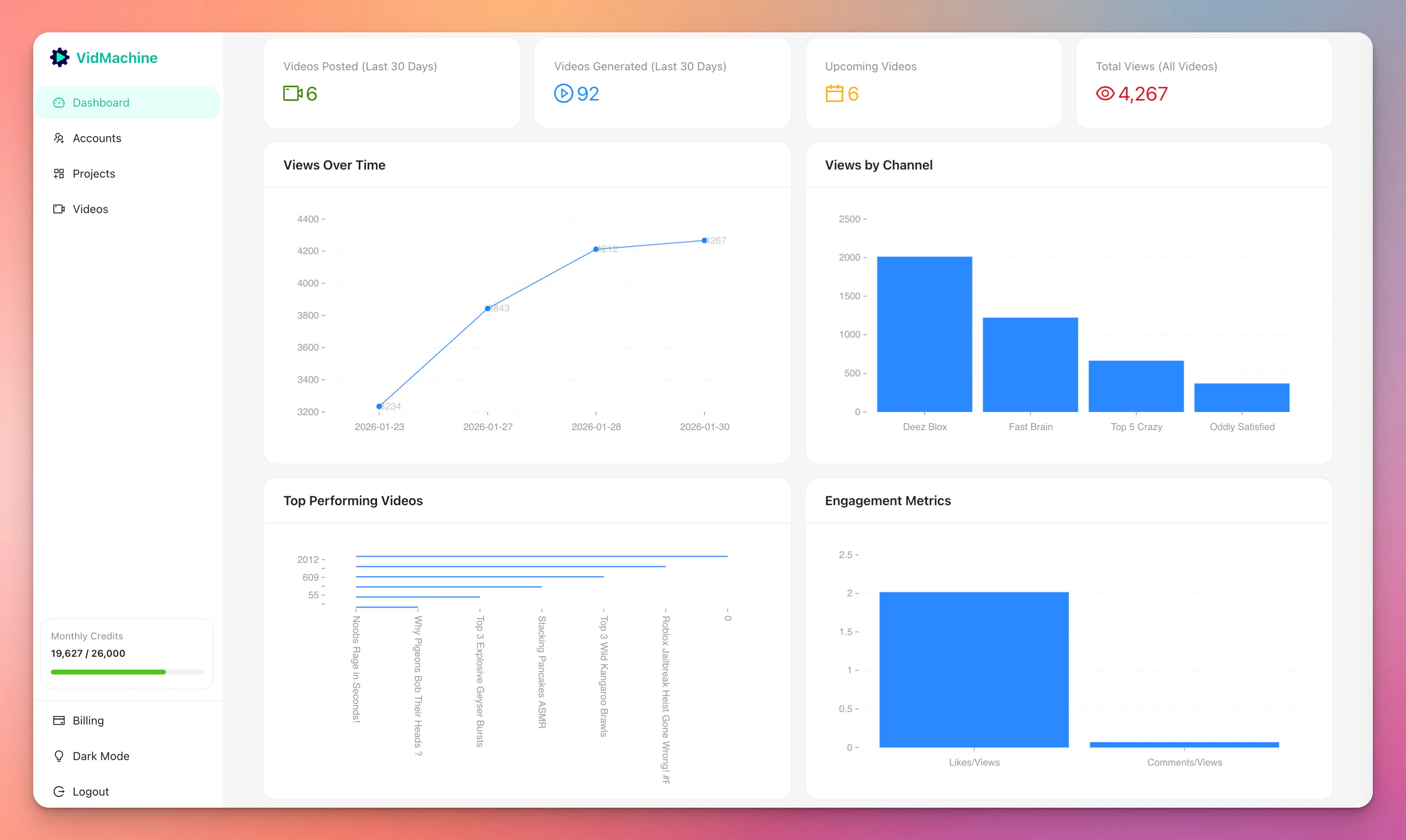Click the Logout label
This screenshot has height=840, width=1406.
91,791
